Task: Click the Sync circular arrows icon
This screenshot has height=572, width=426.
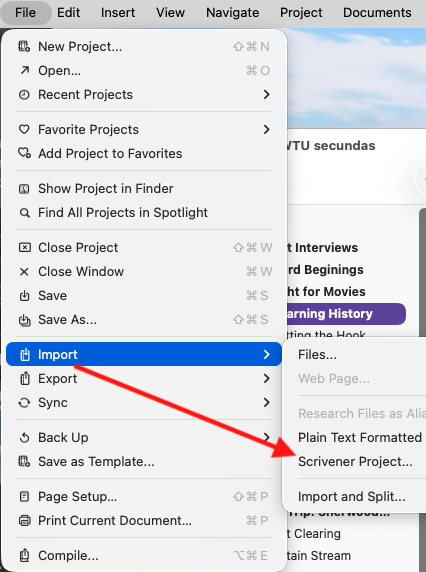Action: click(x=24, y=403)
